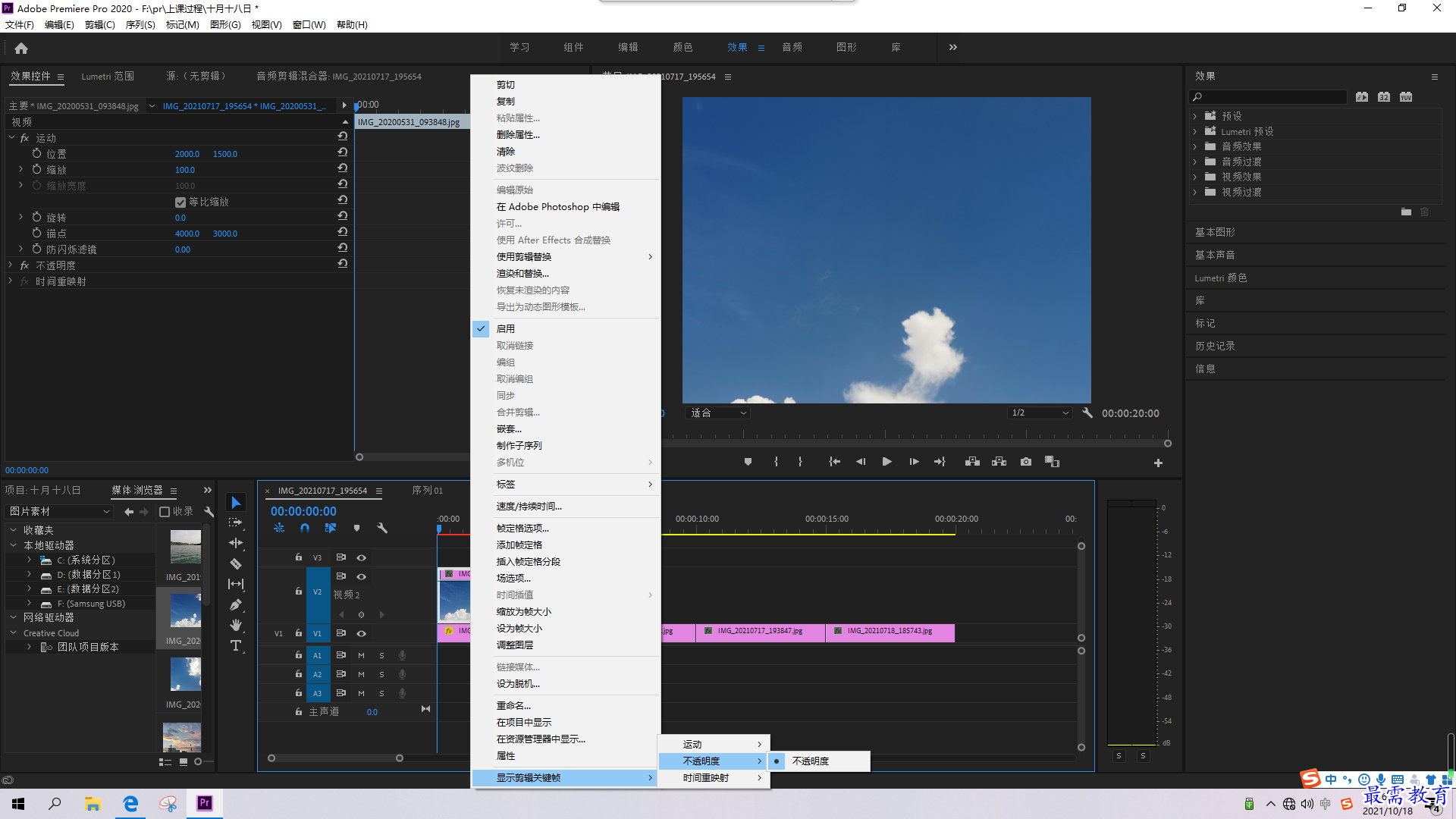This screenshot has height=819, width=1456.
Task: Expand Audio Transitions folder in Effects panel
Action: [1195, 162]
